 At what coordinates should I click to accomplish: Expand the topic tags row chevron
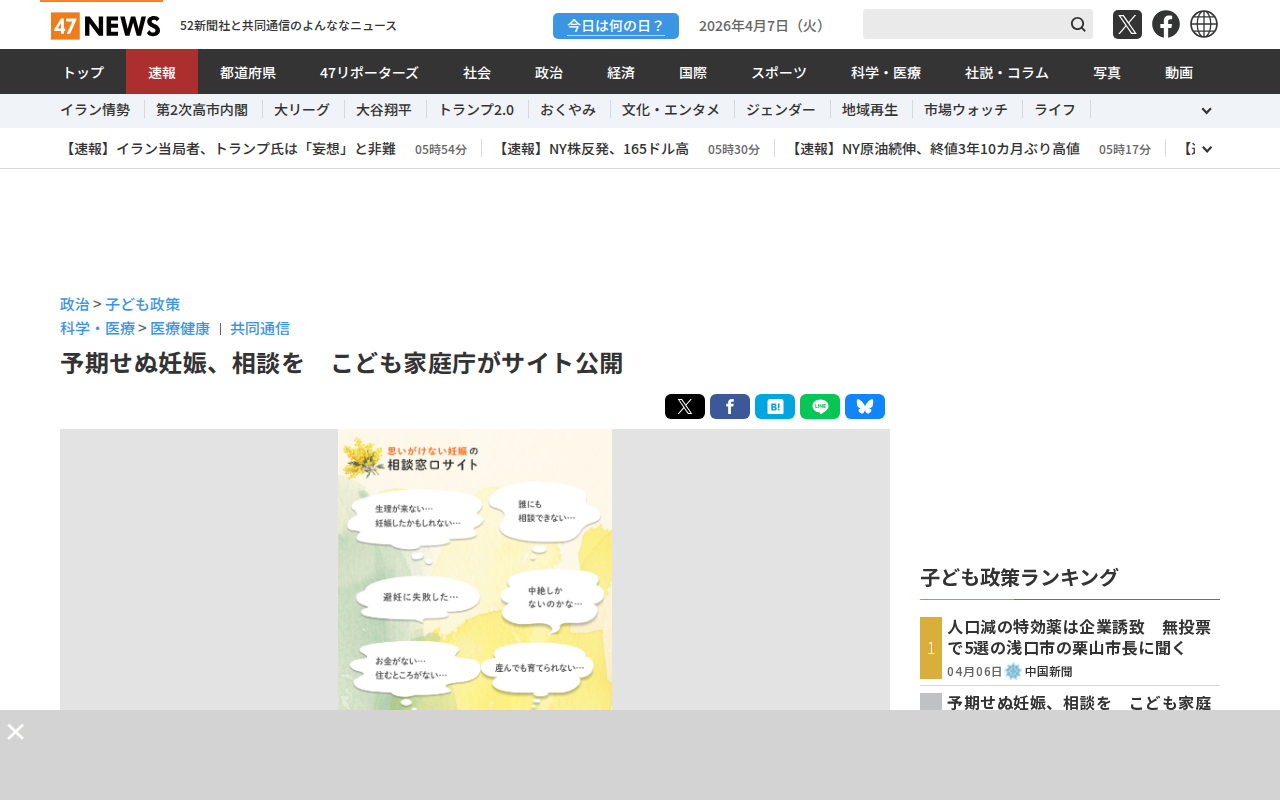1206,111
